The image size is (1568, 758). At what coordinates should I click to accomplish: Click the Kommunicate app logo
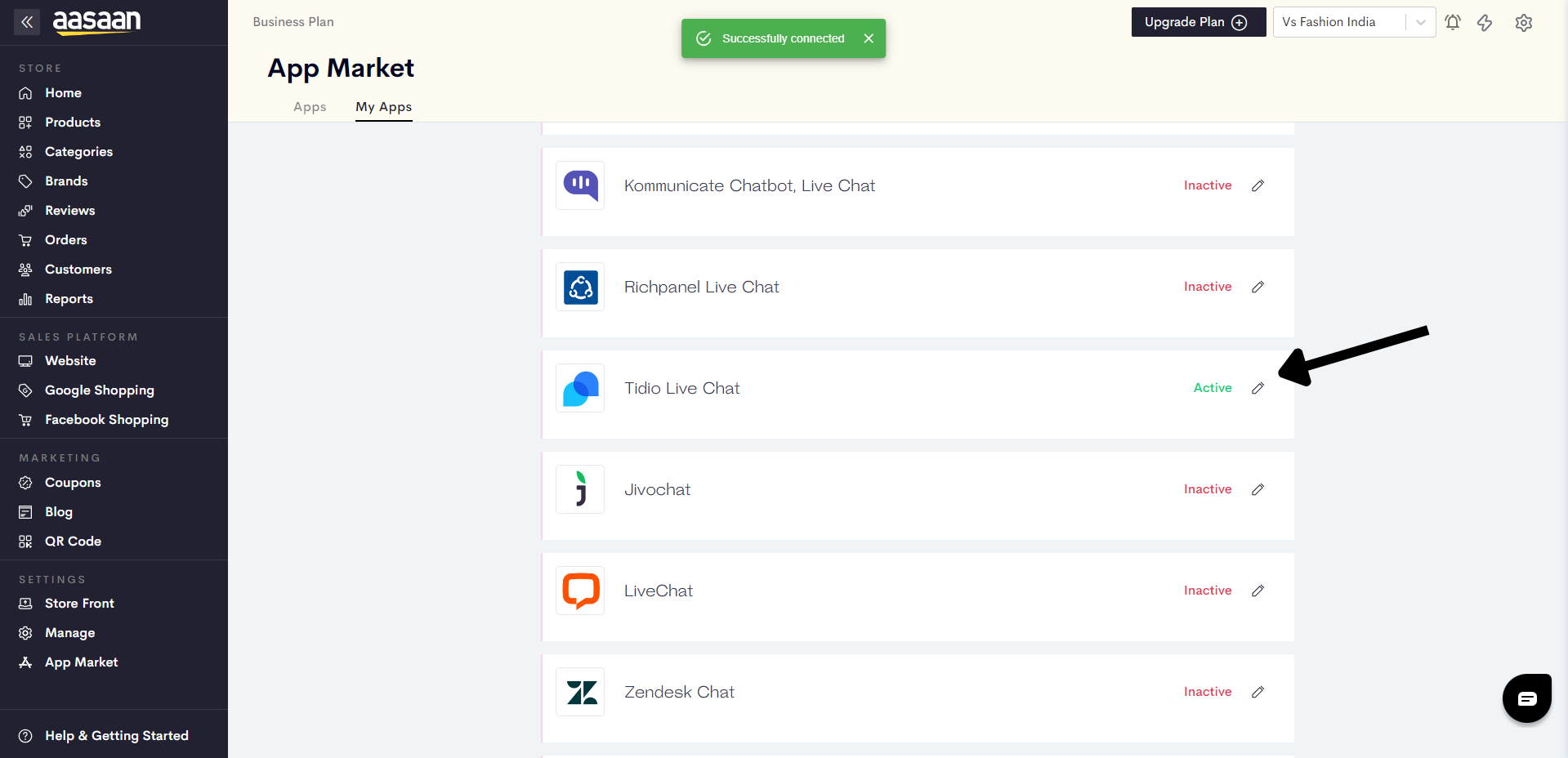point(580,185)
